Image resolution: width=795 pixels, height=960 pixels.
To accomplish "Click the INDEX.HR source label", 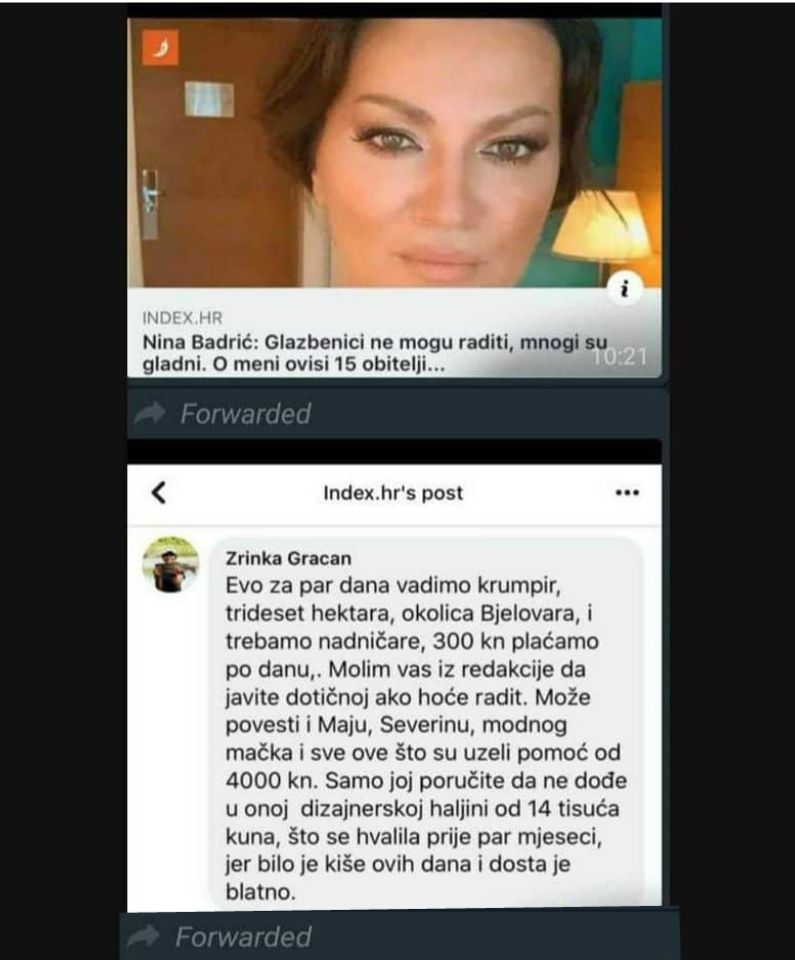I will (x=183, y=318).
